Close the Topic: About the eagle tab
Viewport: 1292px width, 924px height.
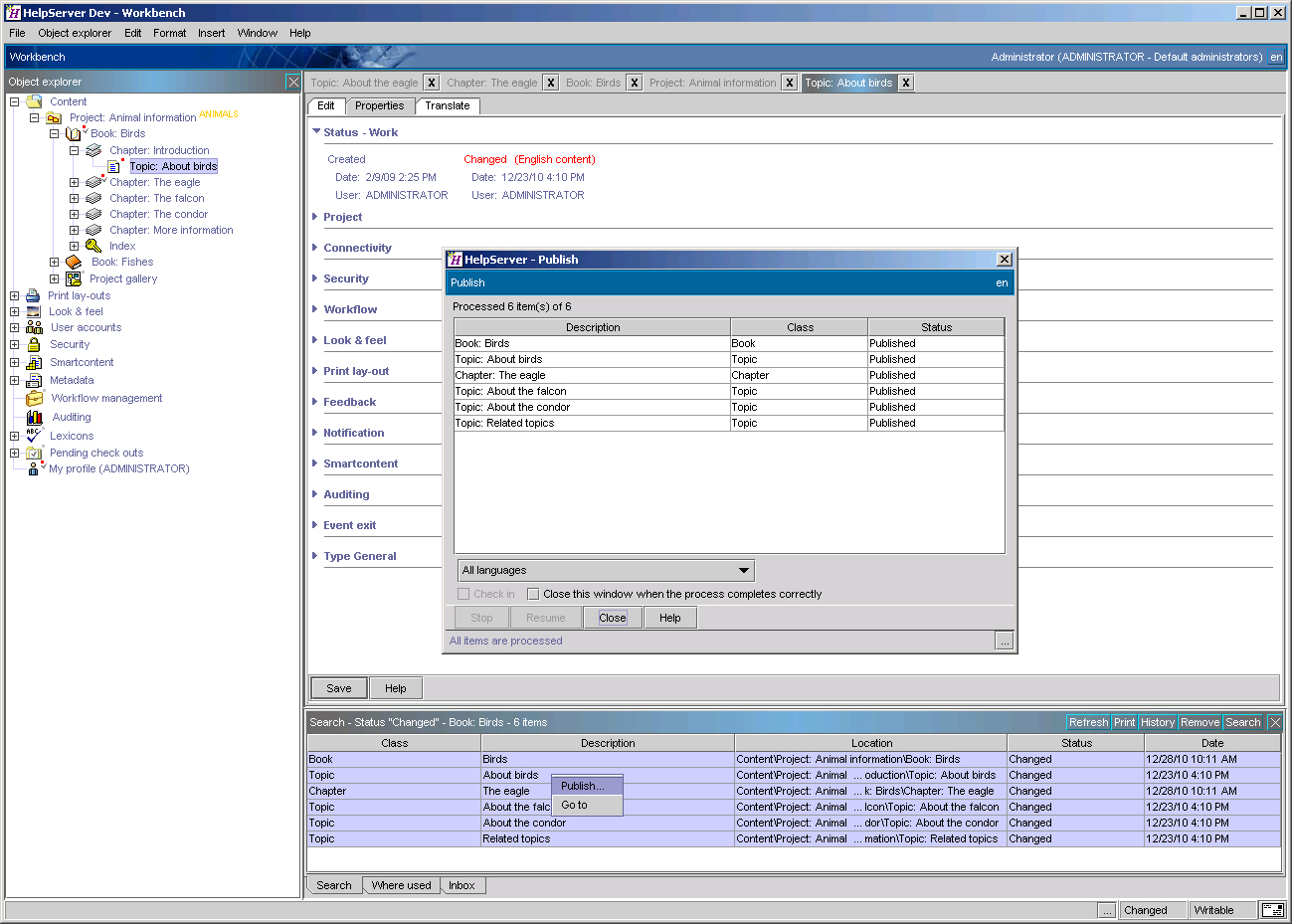(432, 83)
